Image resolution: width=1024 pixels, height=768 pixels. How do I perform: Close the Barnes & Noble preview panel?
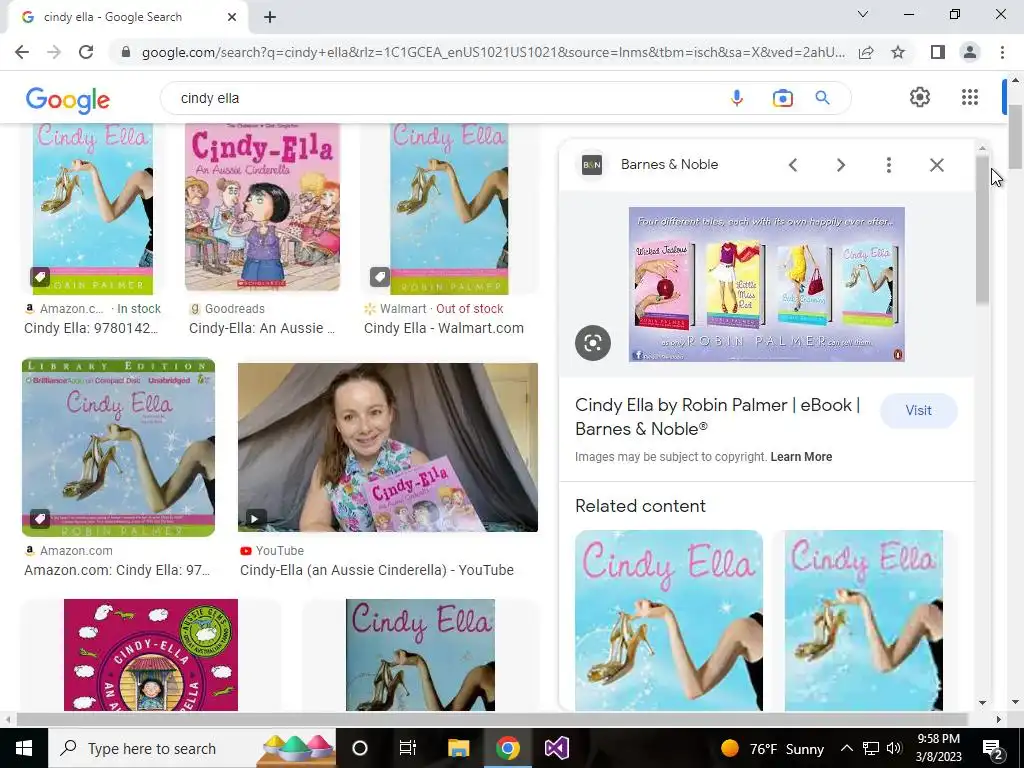(x=936, y=165)
